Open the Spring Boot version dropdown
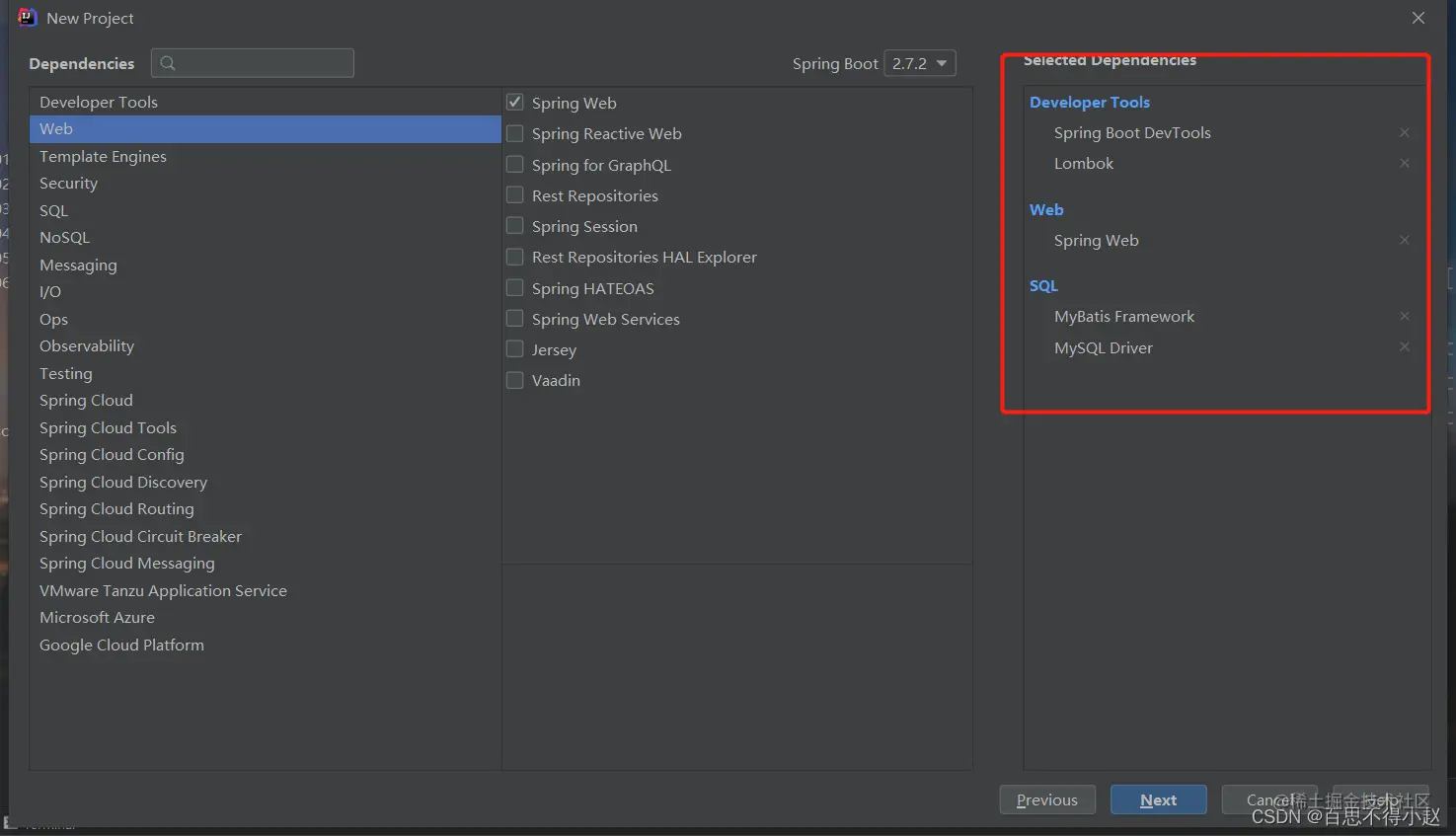This screenshot has width=1456, height=836. pos(919,63)
